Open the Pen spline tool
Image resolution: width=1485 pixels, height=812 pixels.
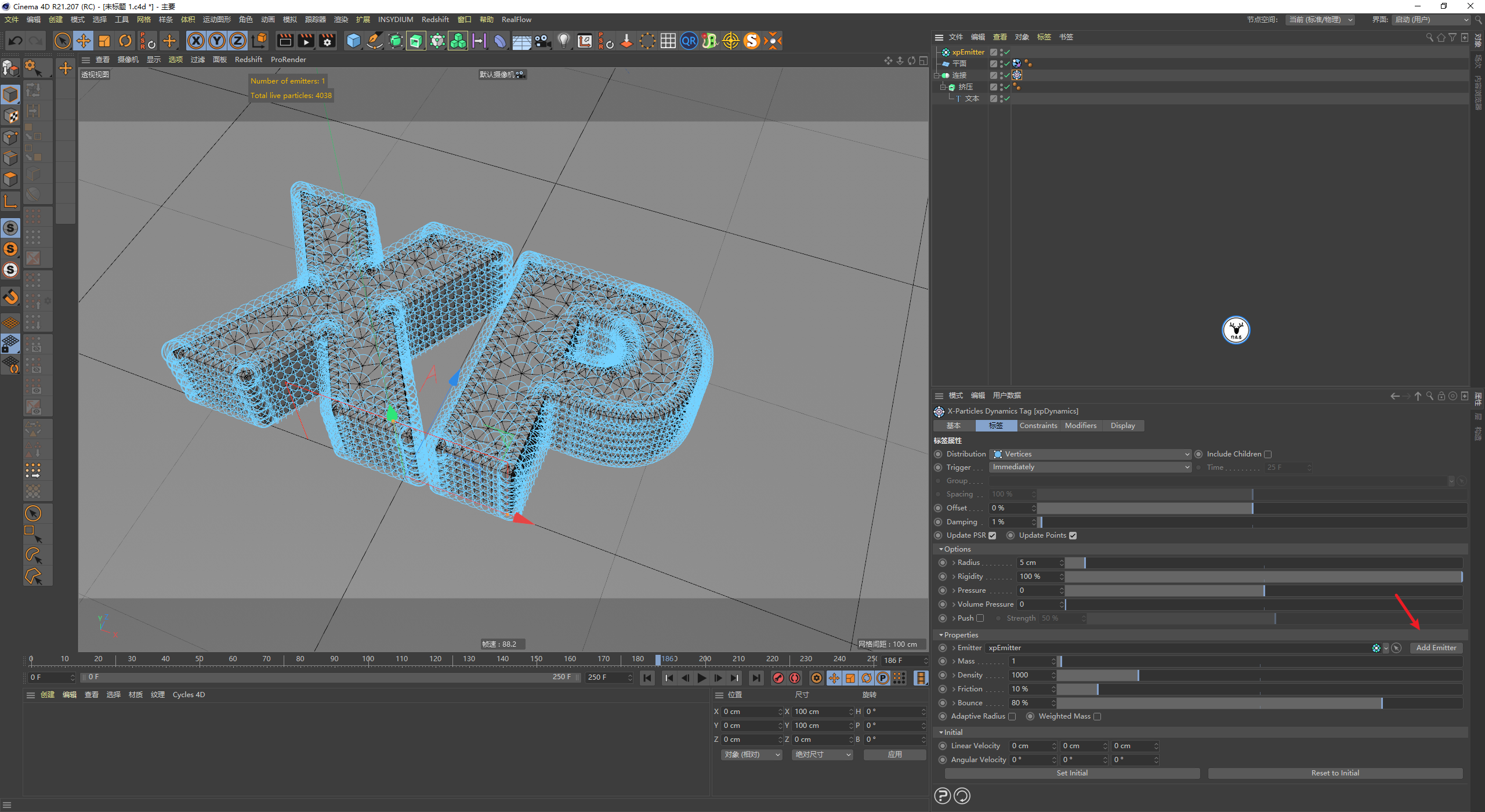375,41
